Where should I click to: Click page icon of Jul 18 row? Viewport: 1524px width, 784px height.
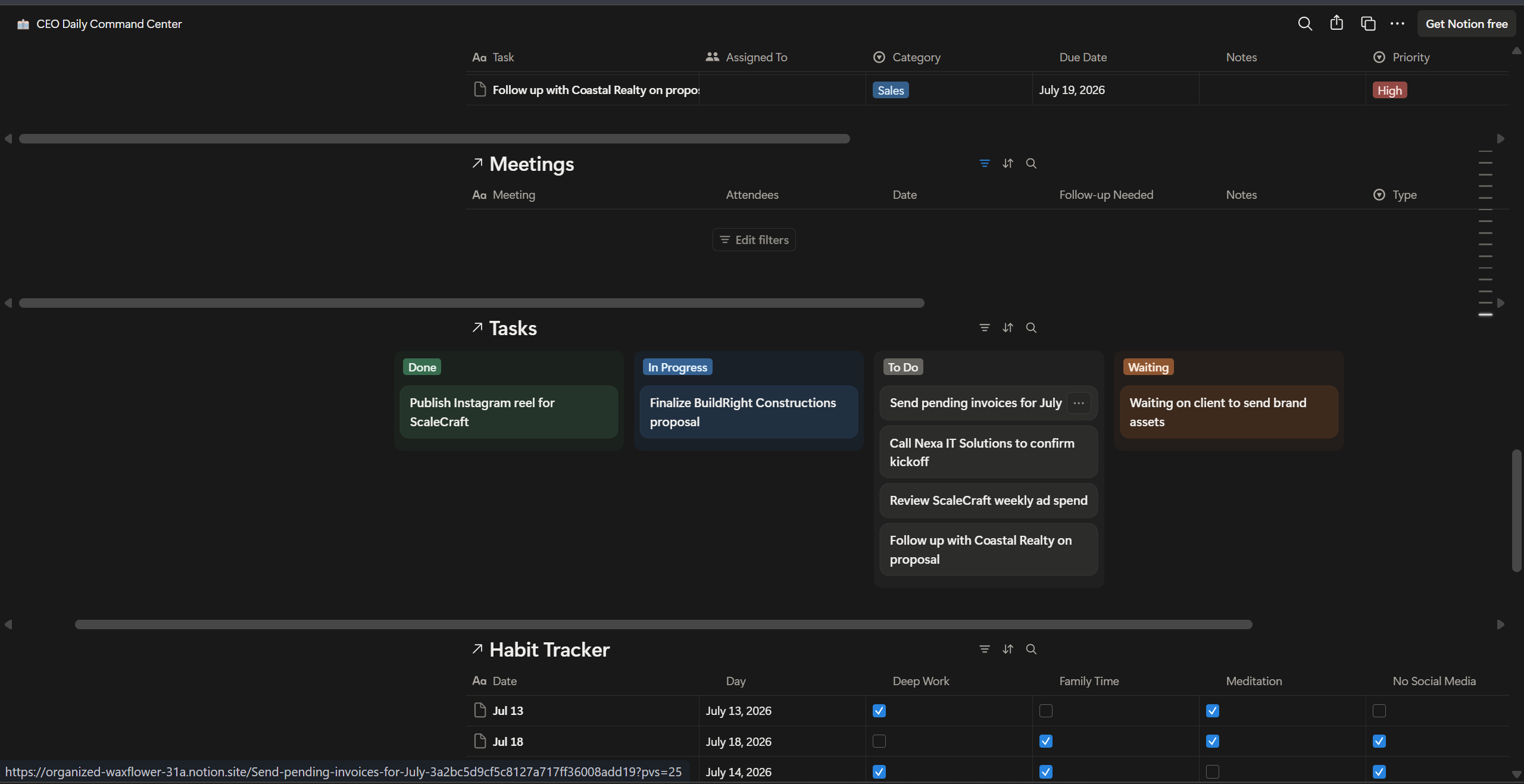point(480,741)
